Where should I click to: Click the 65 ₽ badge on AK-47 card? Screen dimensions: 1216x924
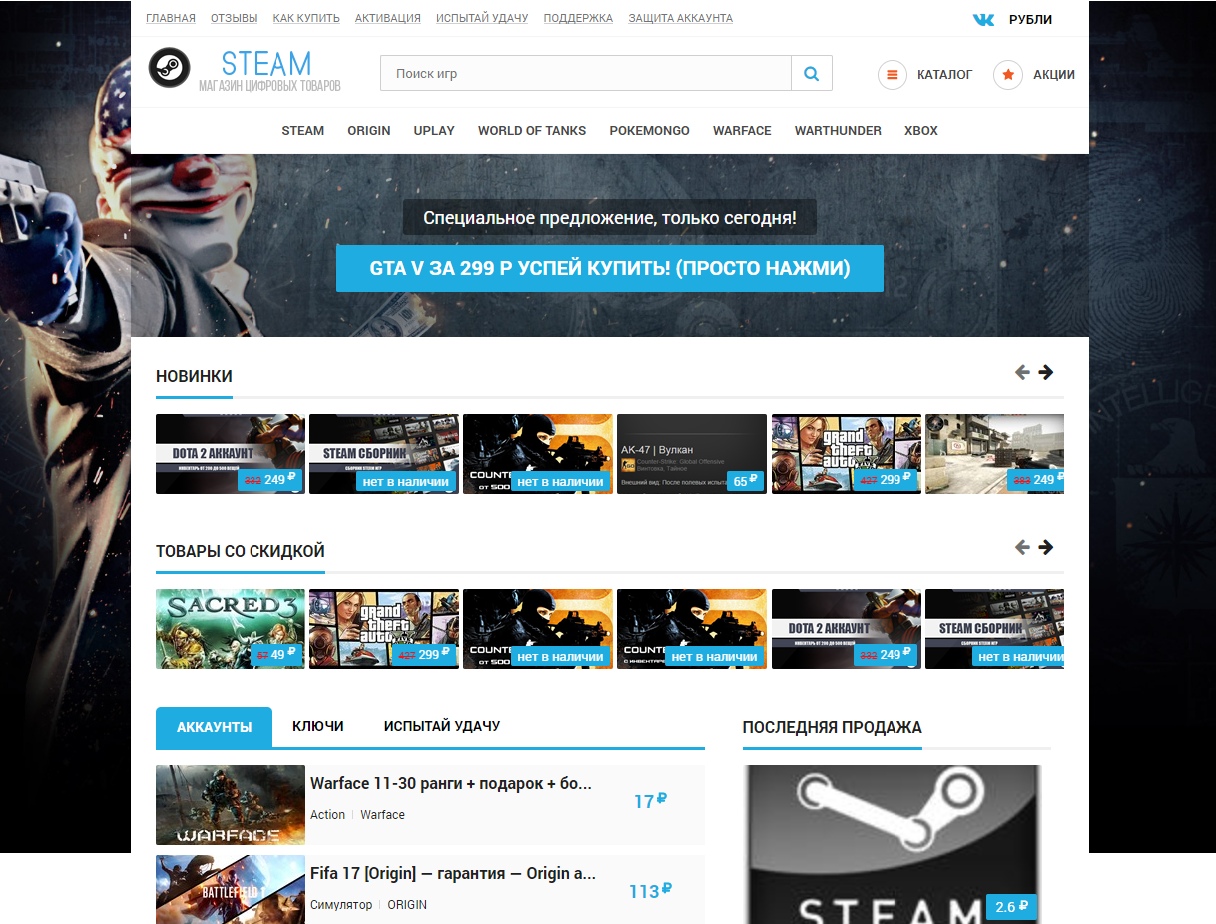pyautogui.click(x=745, y=481)
